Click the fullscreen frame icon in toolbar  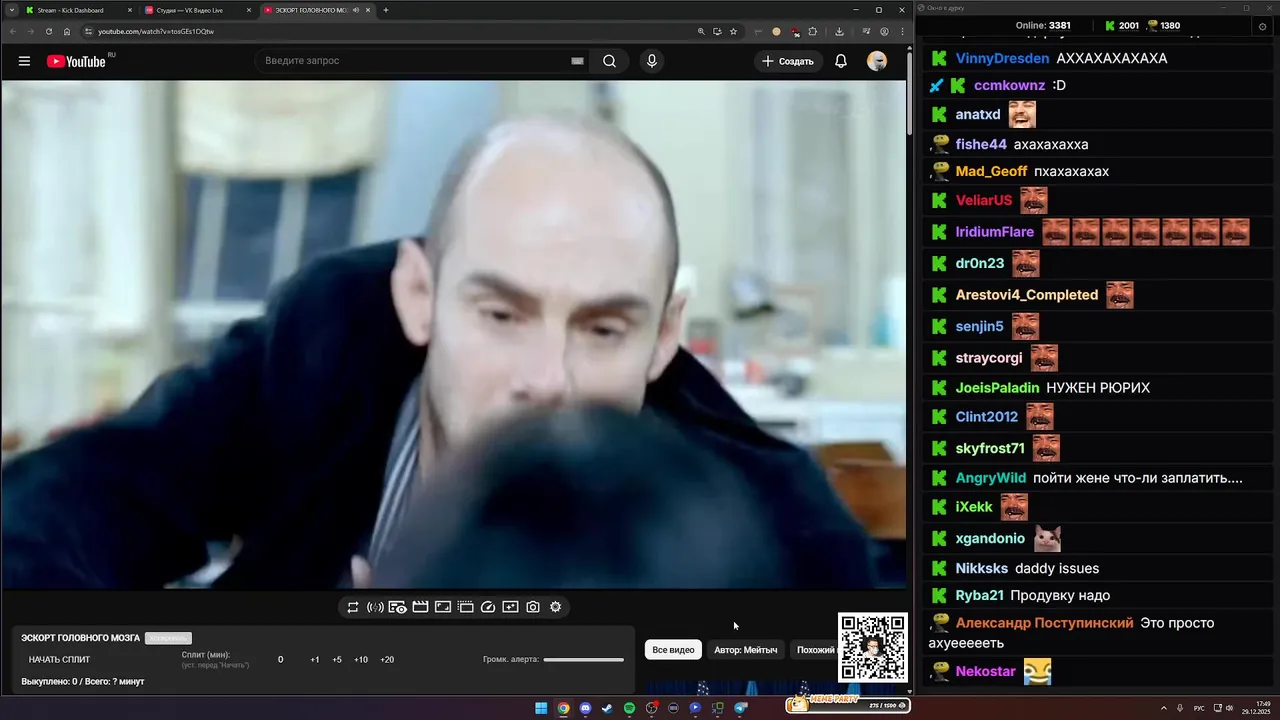(443, 607)
